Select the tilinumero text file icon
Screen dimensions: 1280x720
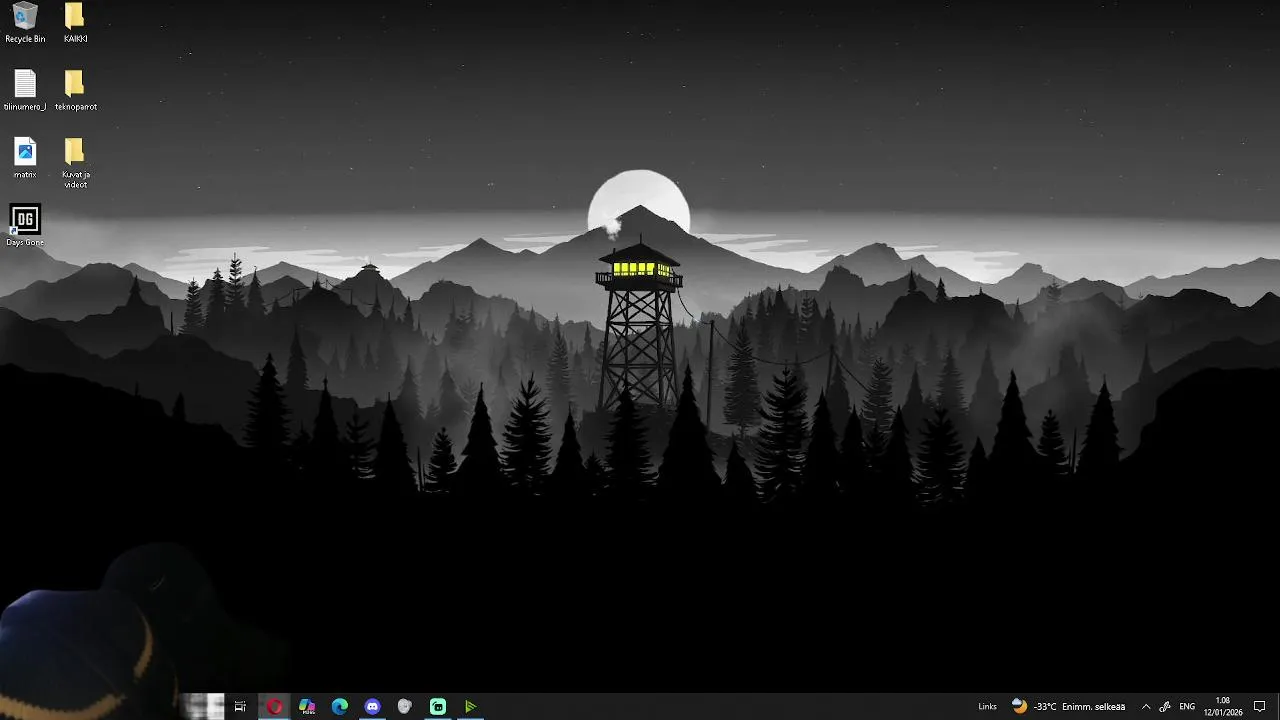[x=25, y=90]
